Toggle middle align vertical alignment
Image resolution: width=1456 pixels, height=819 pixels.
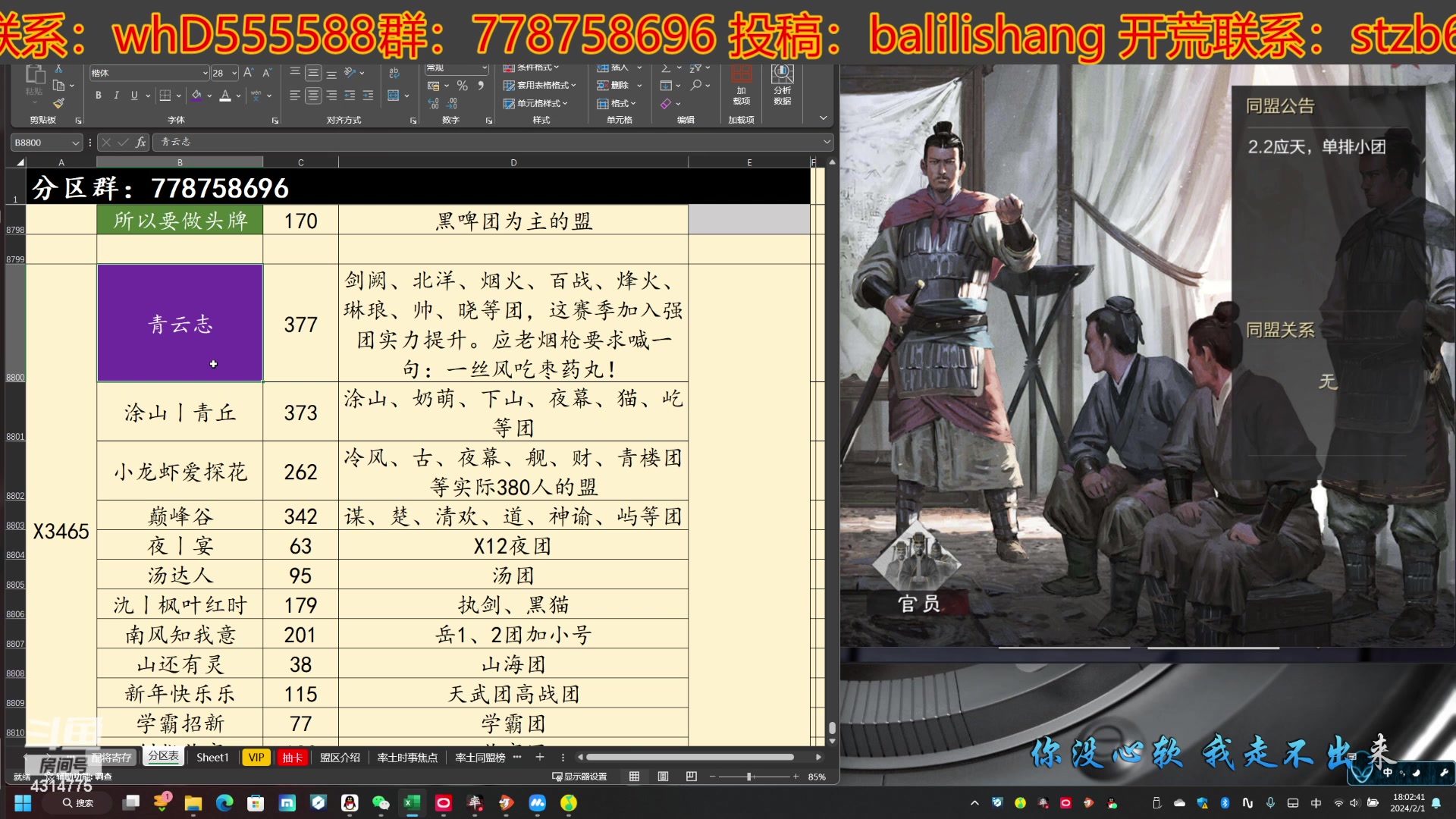click(313, 73)
